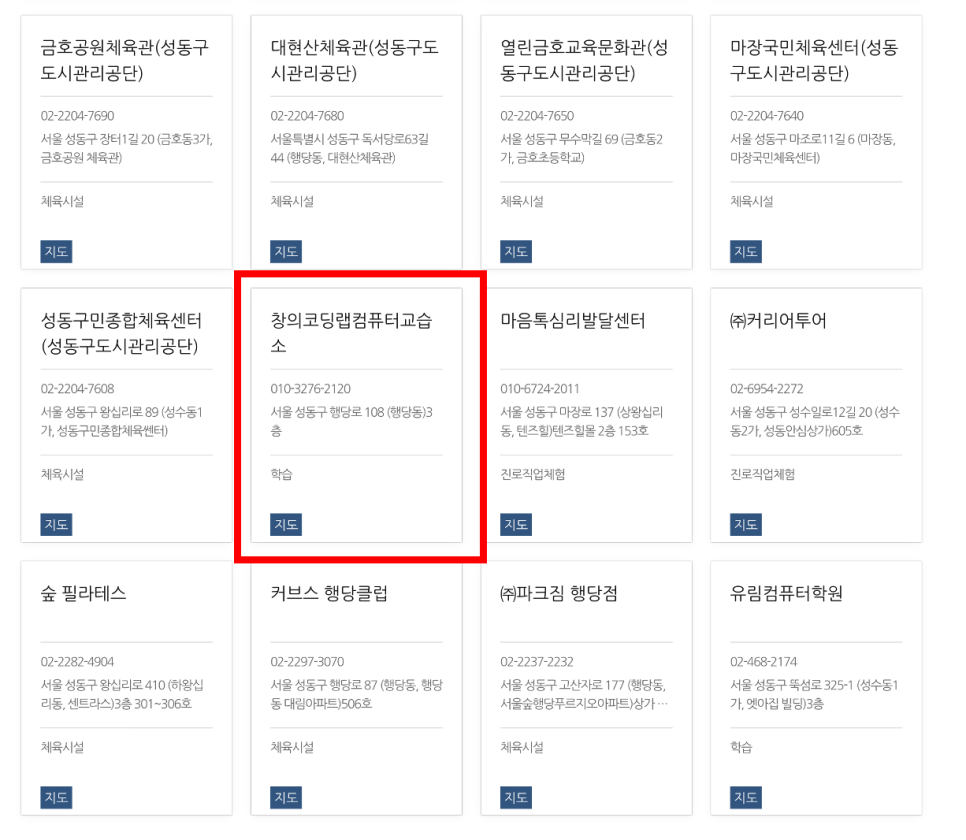Click address 마조로11길 6 text
Screen dimensions: 966x840
(813, 149)
